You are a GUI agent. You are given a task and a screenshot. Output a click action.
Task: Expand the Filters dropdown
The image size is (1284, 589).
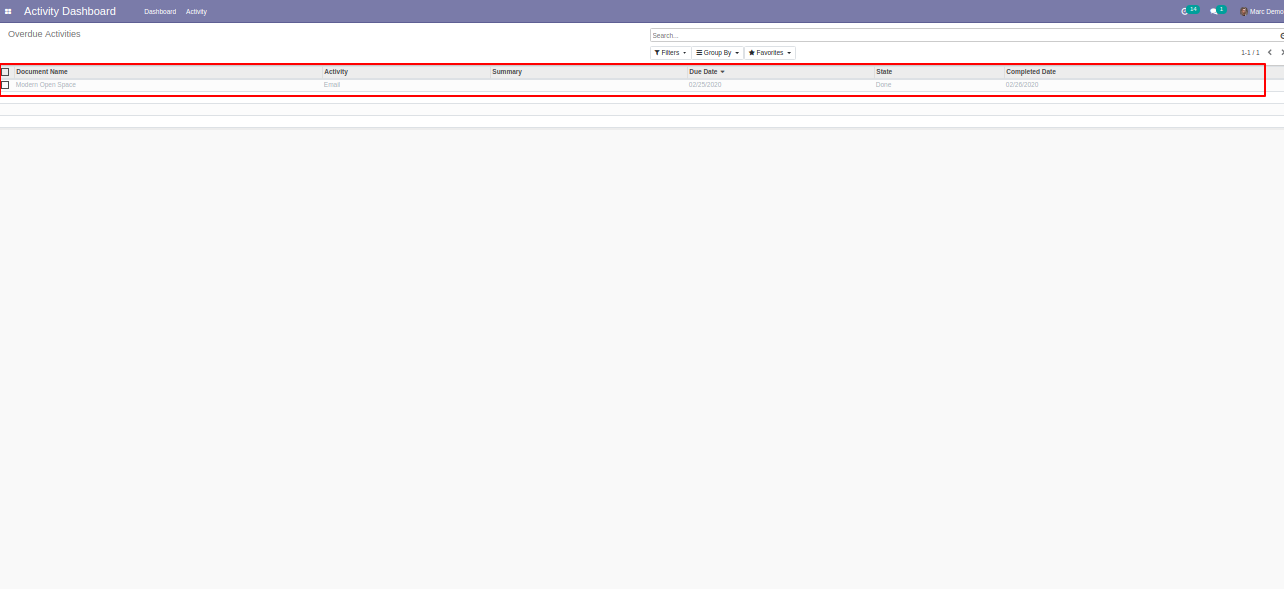click(670, 53)
